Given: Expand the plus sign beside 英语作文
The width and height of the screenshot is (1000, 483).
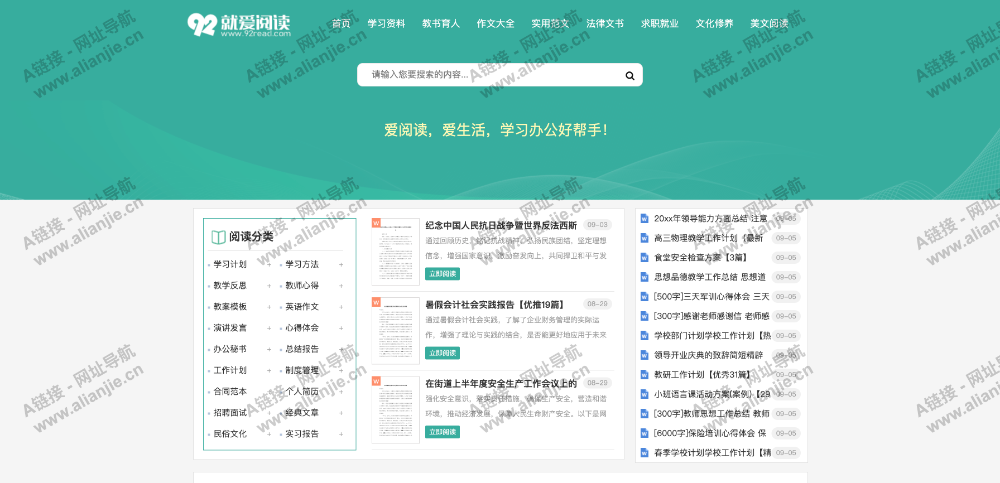Looking at the screenshot, I should 341,306.
